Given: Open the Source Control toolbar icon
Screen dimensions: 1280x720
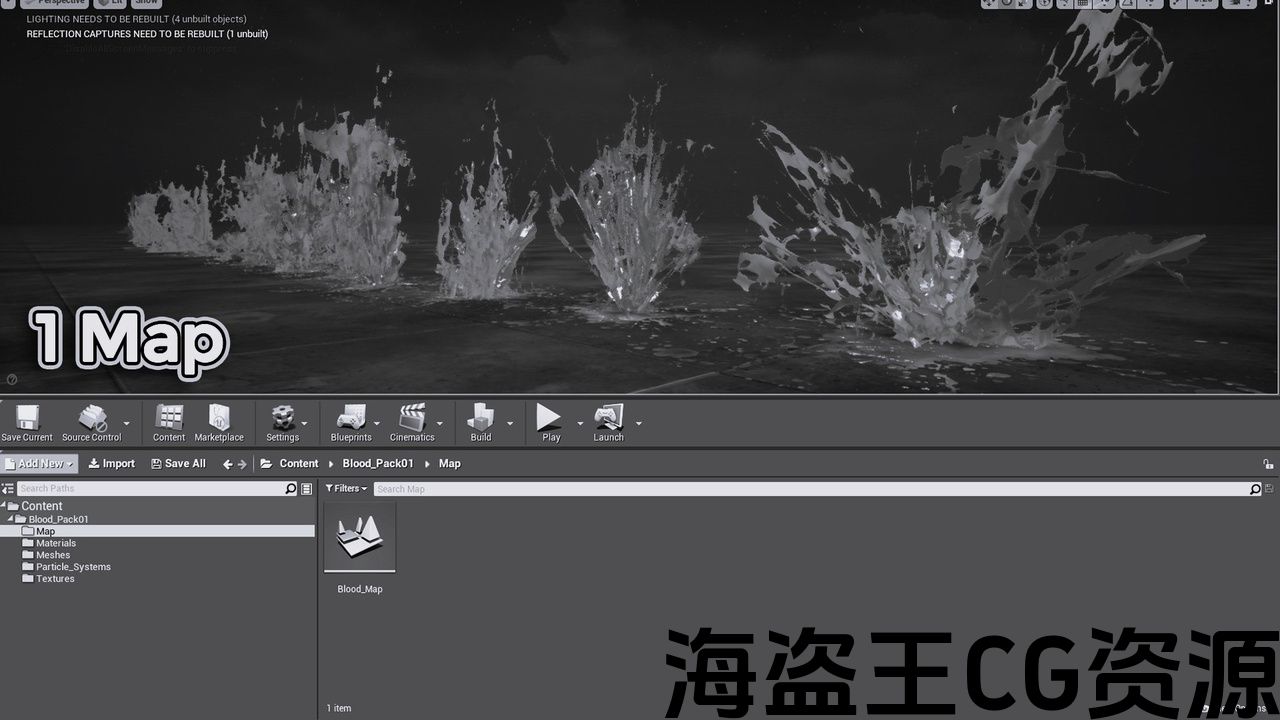Looking at the screenshot, I should click(92, 418).
